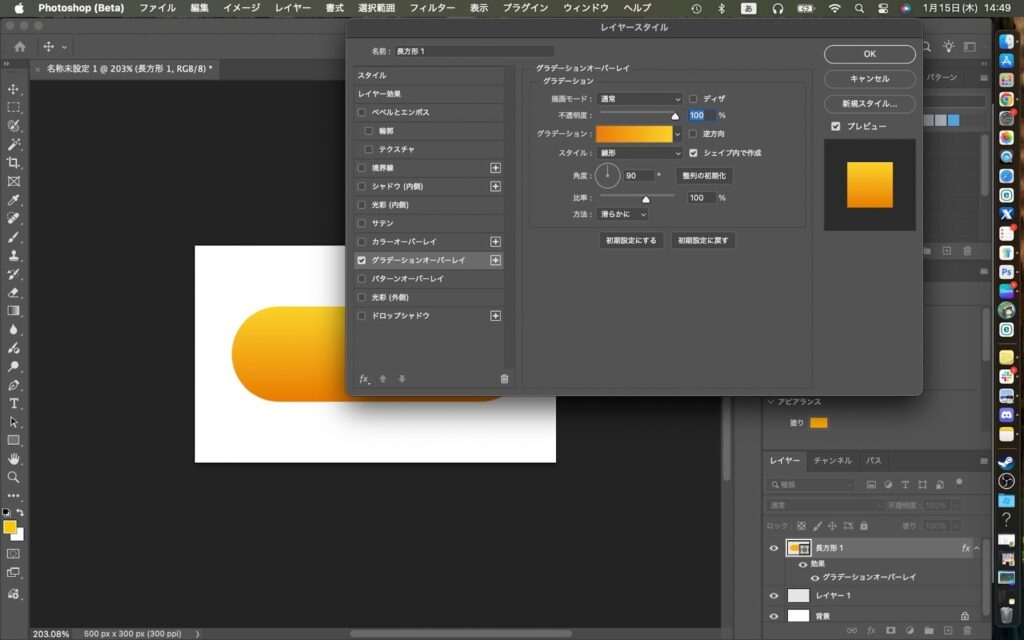Image resolution: width=1024 pixels, height=640 pixels.
Task: Uncheck the プレビュー checkbox
Action: coord(835,127)
